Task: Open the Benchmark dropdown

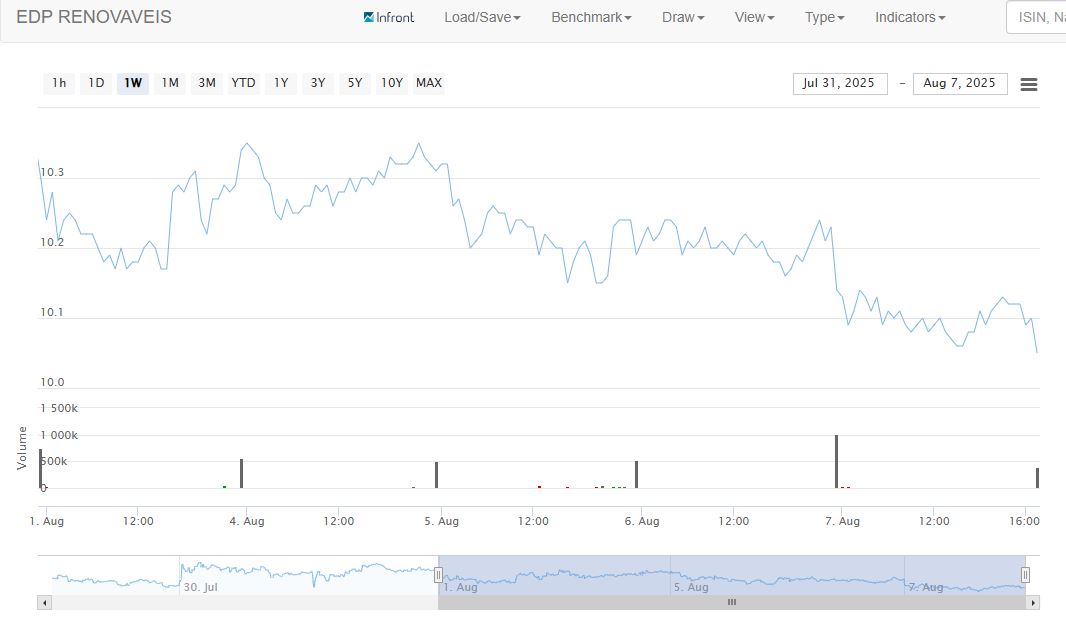Action: click(x=591, y=17)
